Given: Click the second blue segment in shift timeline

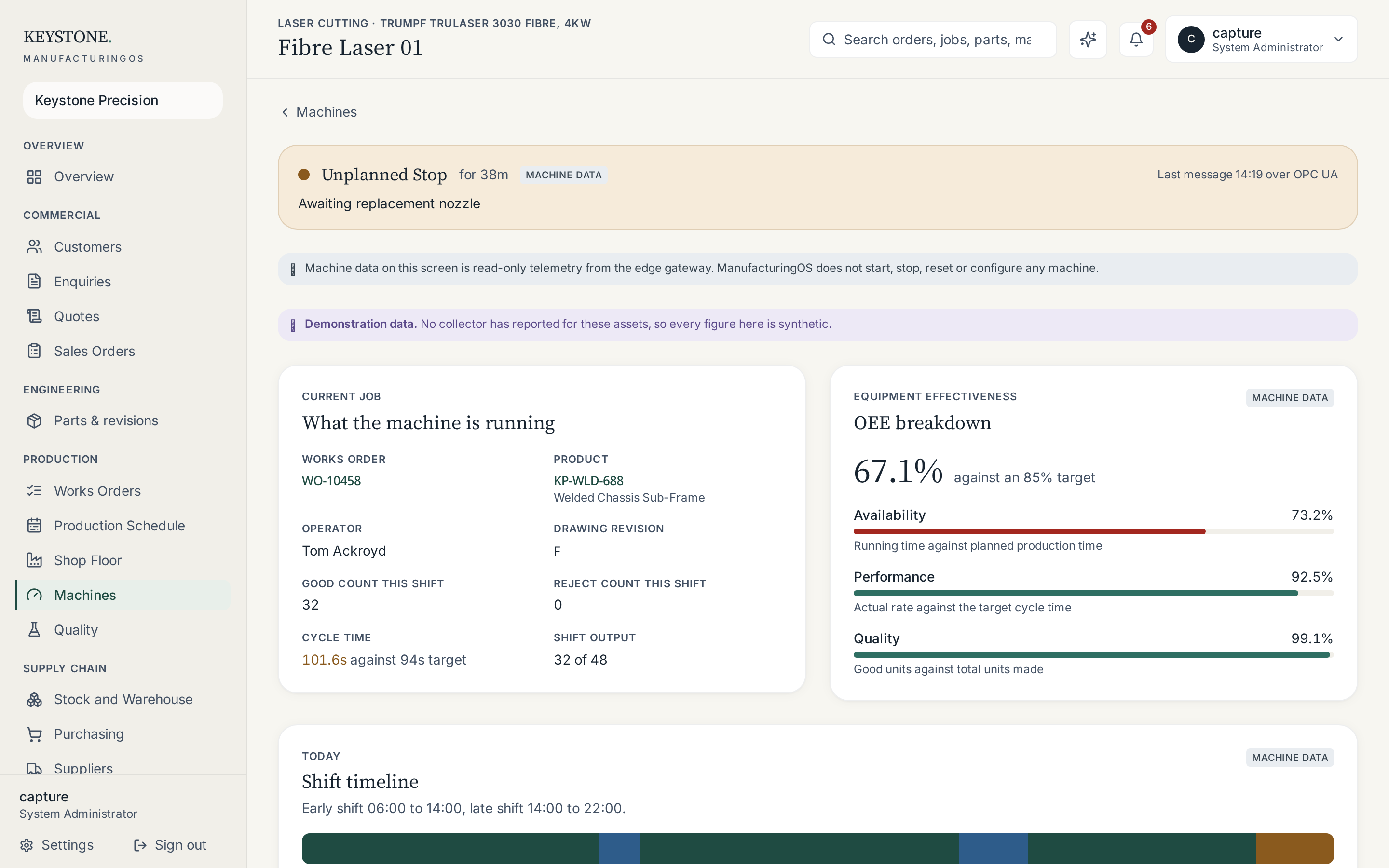Looking at the screenshot, I should (x=993, y=849).
